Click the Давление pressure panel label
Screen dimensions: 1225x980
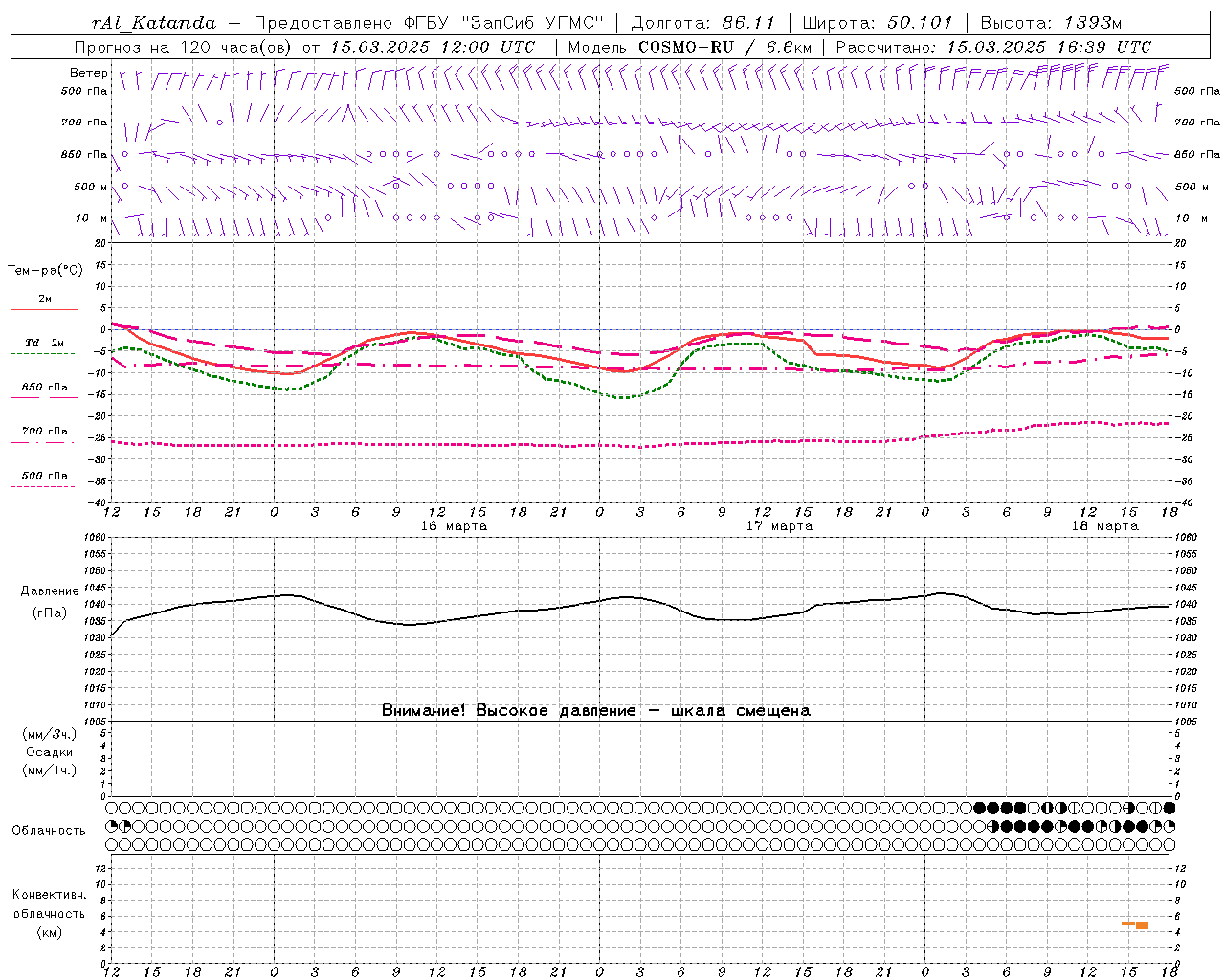50,591
